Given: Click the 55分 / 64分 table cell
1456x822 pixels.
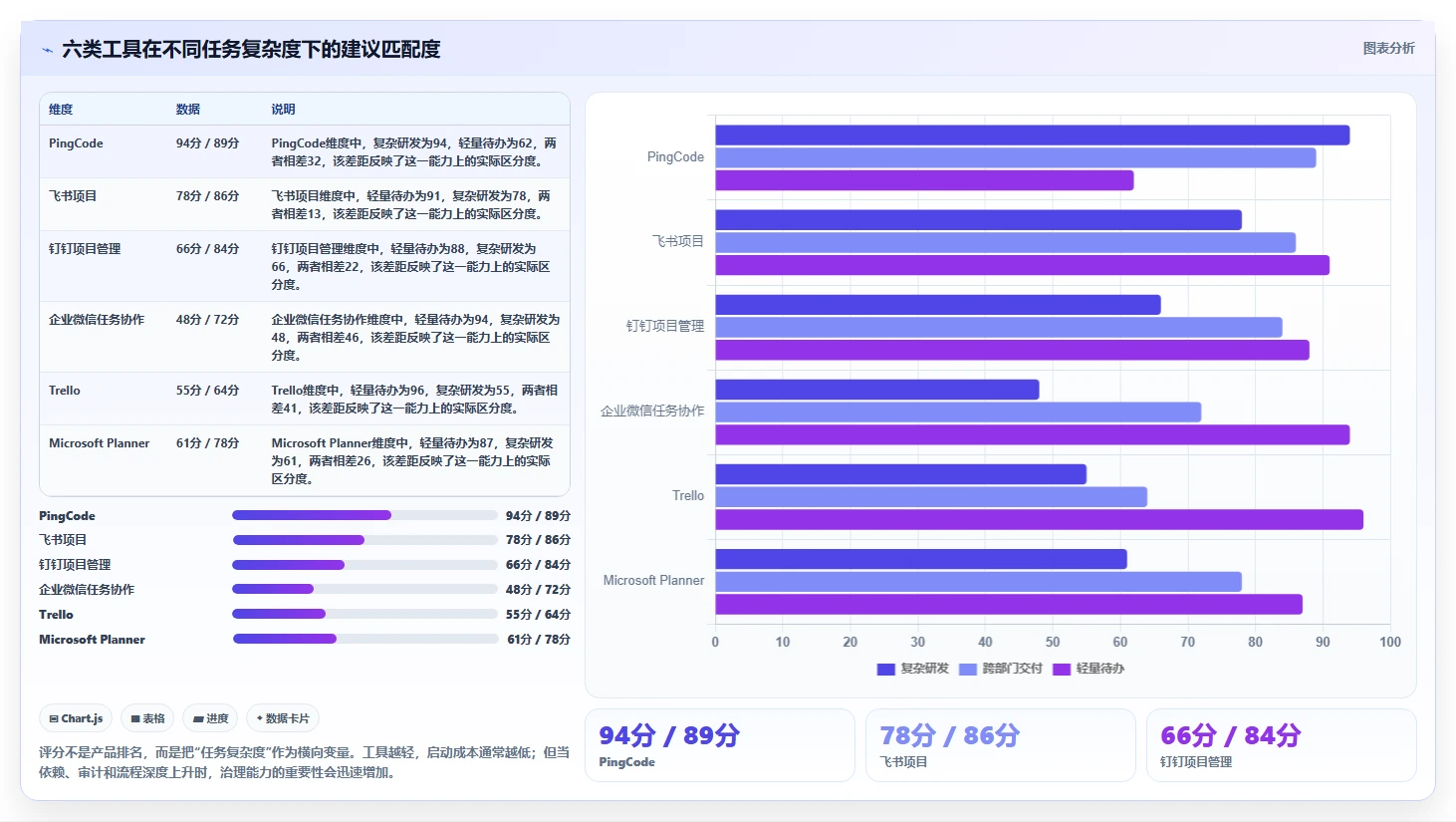Looking at the screenshot, I should [x=208, y=391].
